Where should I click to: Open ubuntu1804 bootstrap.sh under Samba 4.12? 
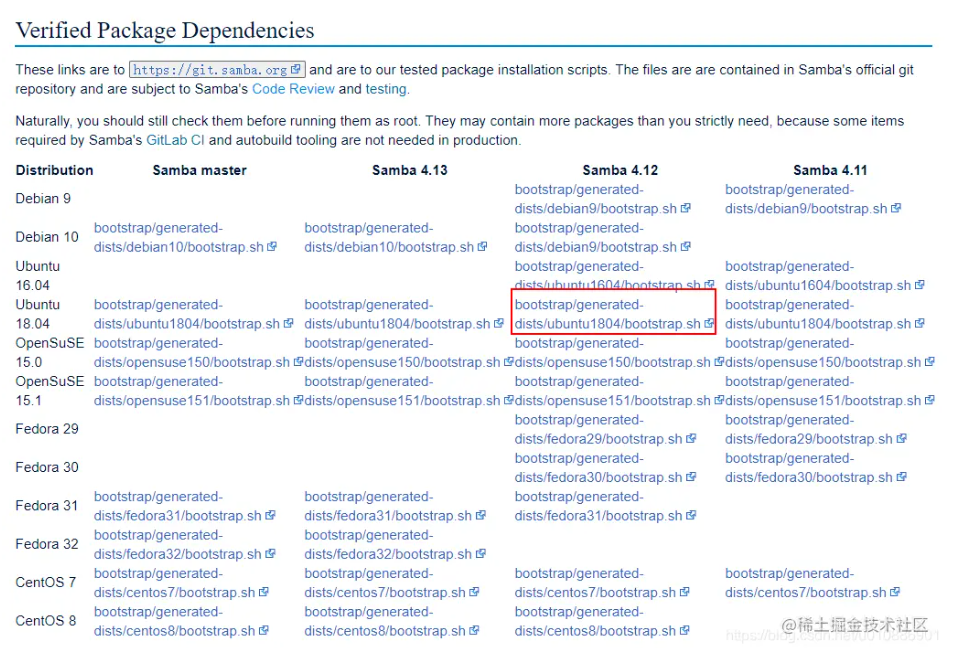coord(614,314)
